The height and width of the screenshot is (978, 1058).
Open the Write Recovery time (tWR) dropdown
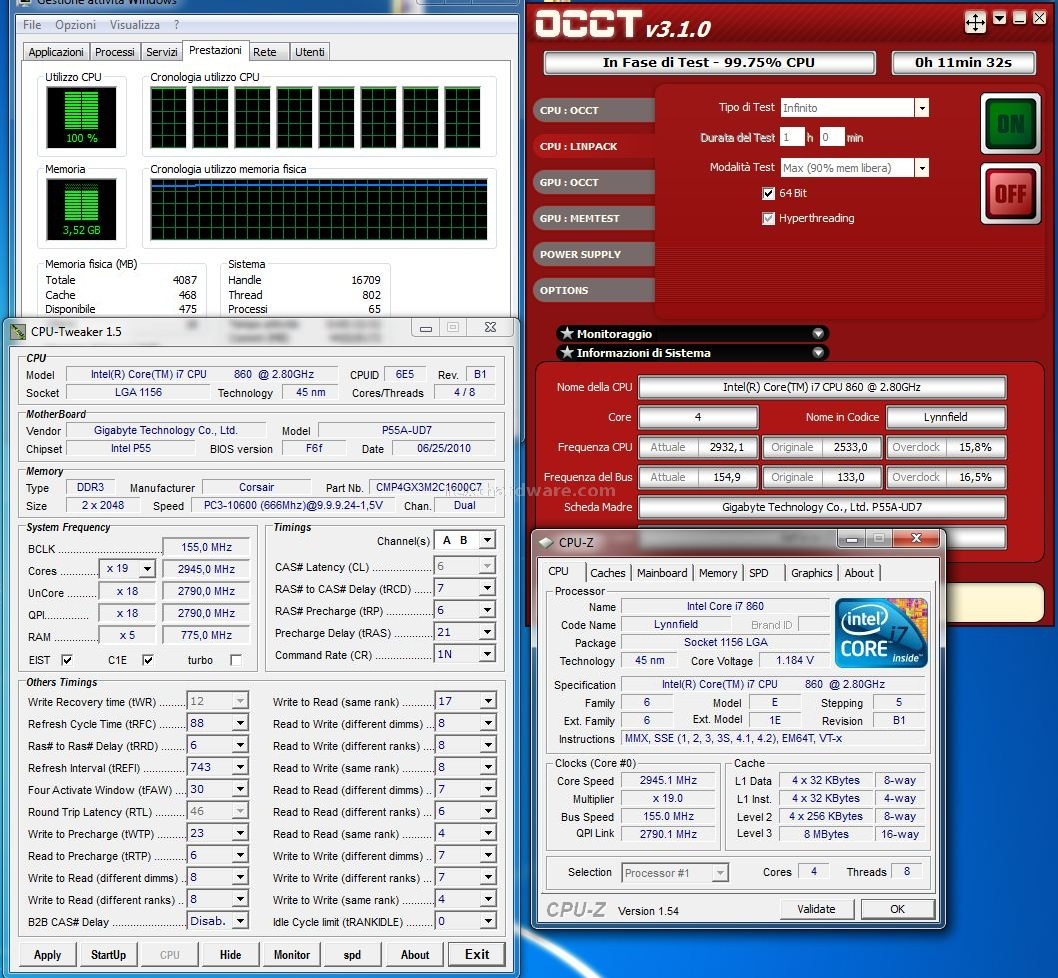point(240,701)
